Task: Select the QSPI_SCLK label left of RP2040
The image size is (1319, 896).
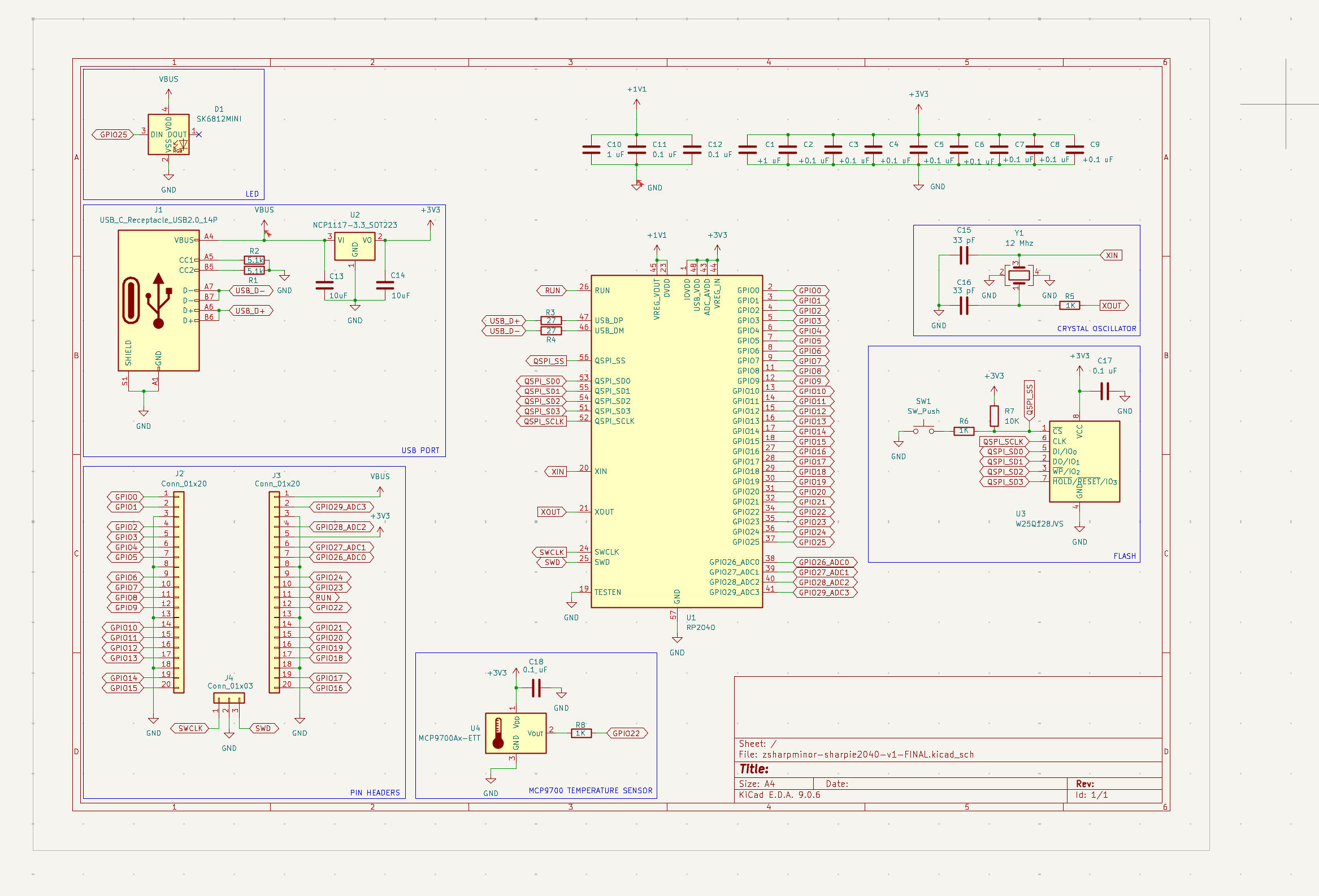Action: pyautogui.click(x=543, y=421)
